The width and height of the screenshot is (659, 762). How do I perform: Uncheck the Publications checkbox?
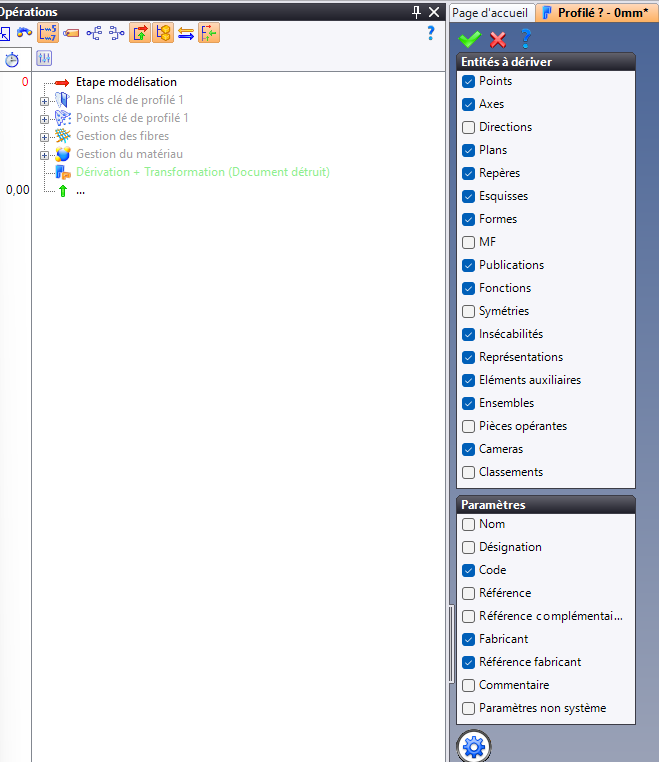pyautogui.click(x=468, y=265)
